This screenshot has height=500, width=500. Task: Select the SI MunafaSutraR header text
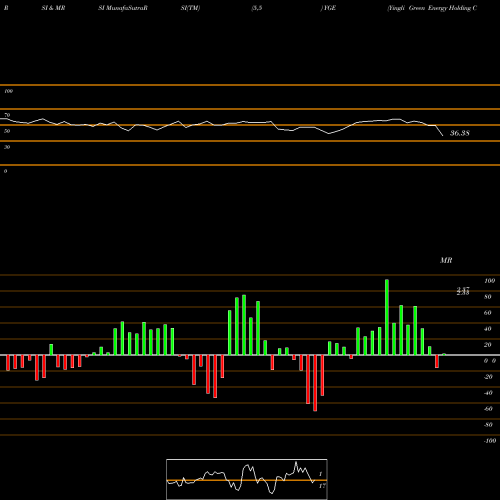coord(123,8)
